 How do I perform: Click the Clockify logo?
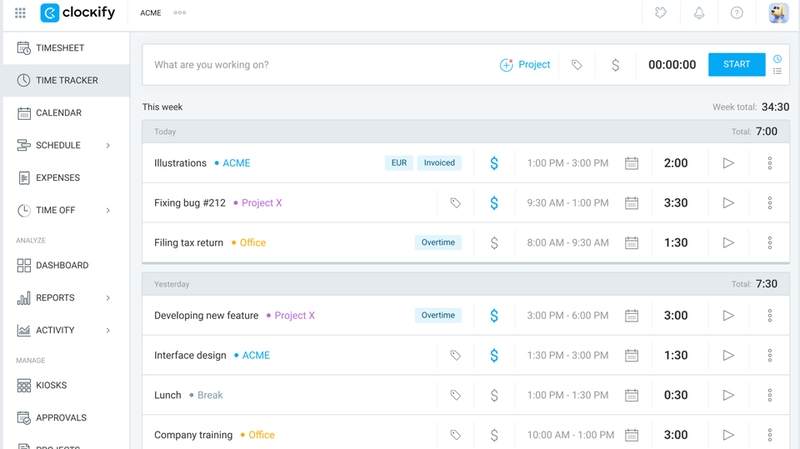[x=78, y=13]
